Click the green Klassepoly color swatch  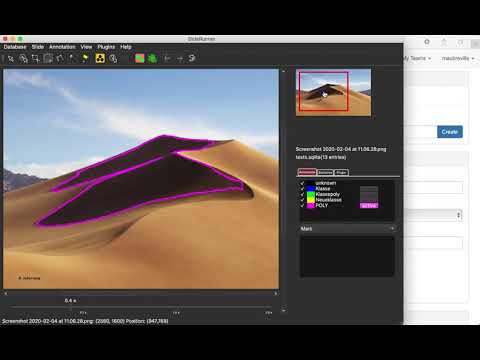(310, 194)
